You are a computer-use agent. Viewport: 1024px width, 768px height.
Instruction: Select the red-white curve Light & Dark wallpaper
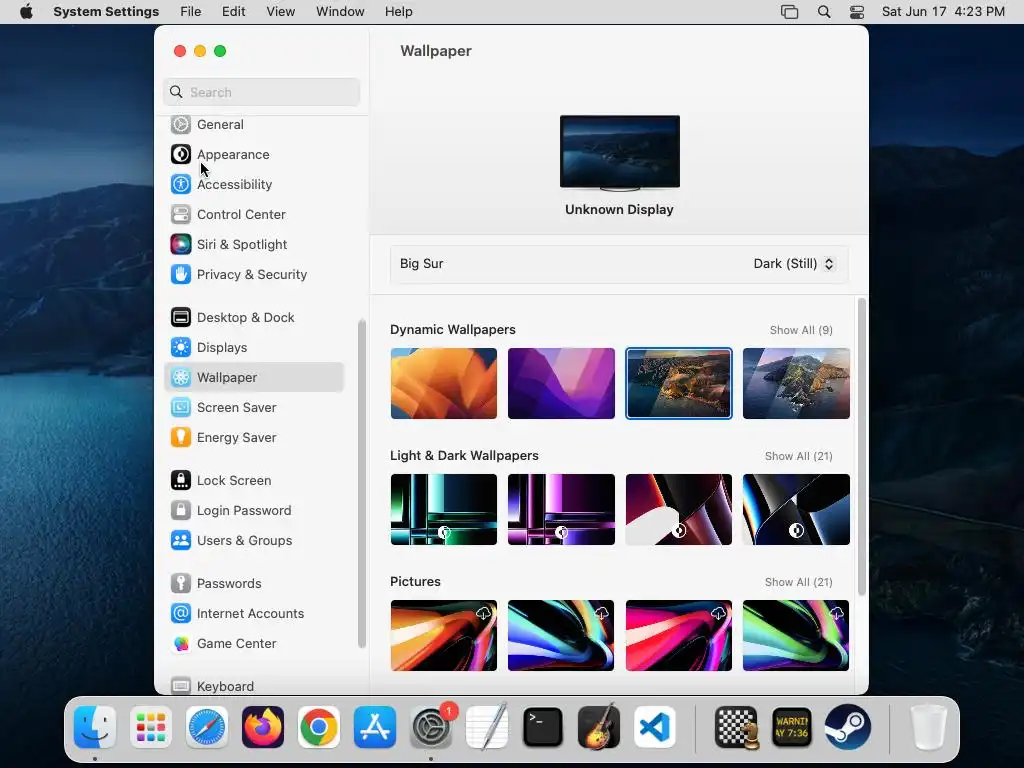(x=679, y=509)
